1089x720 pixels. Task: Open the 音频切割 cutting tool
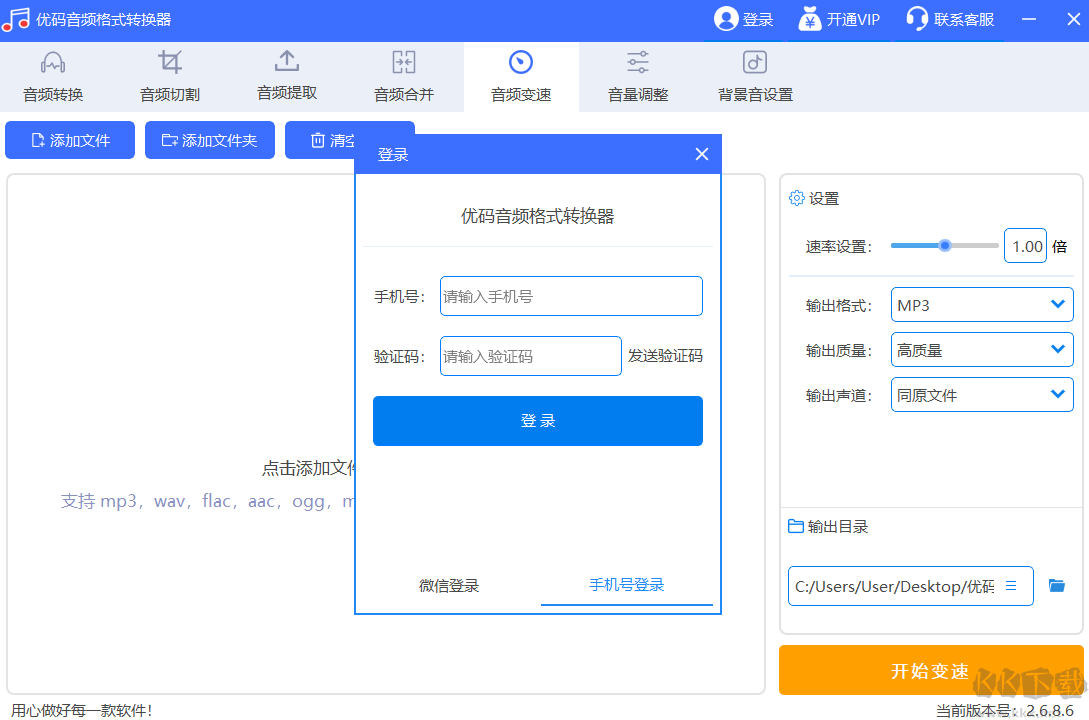[x=168, y=77]
